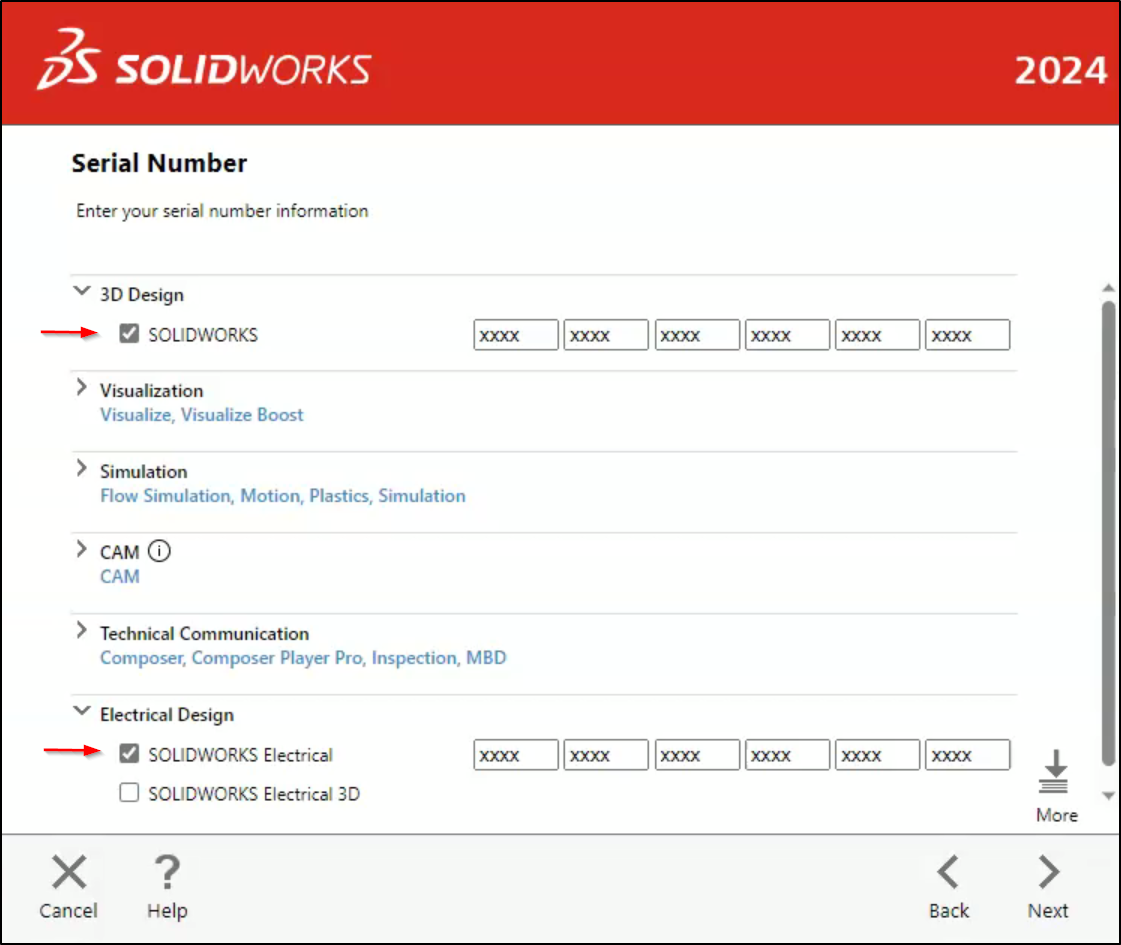This screenshot has width=1121, height=945.
Task: Click second SOLIDWORKS Electrical serial field
Action: click(606, 755)
